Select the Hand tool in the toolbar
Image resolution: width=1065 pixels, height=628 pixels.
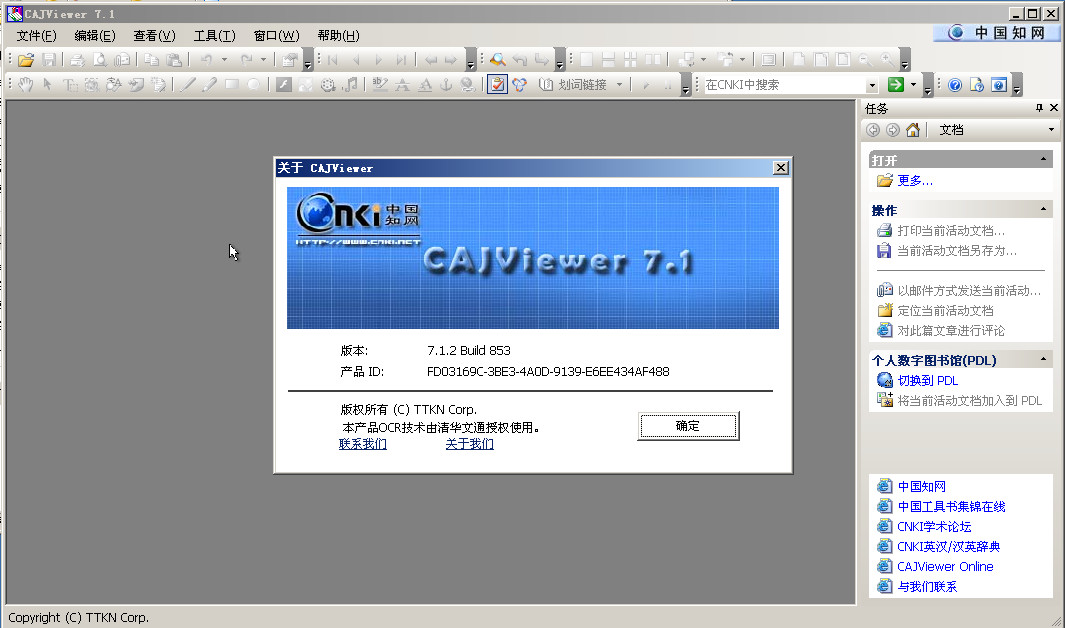[25, 84]
